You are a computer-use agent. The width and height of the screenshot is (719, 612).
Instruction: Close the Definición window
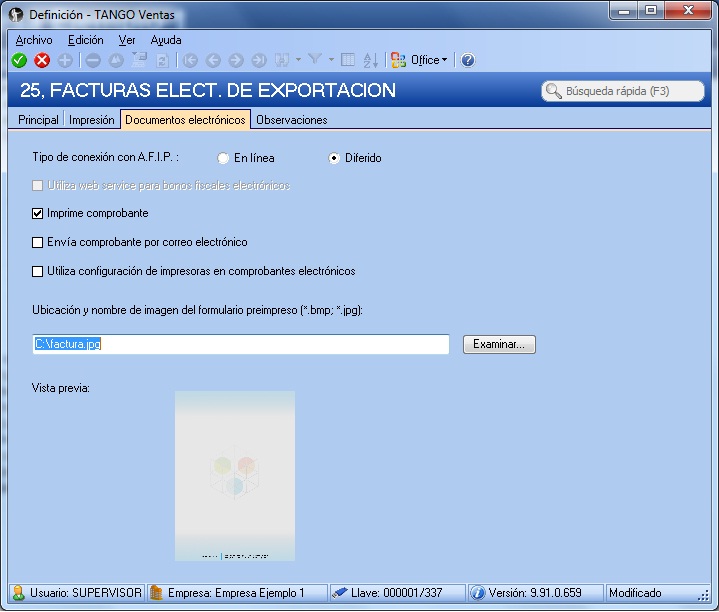tap(688, 11)
